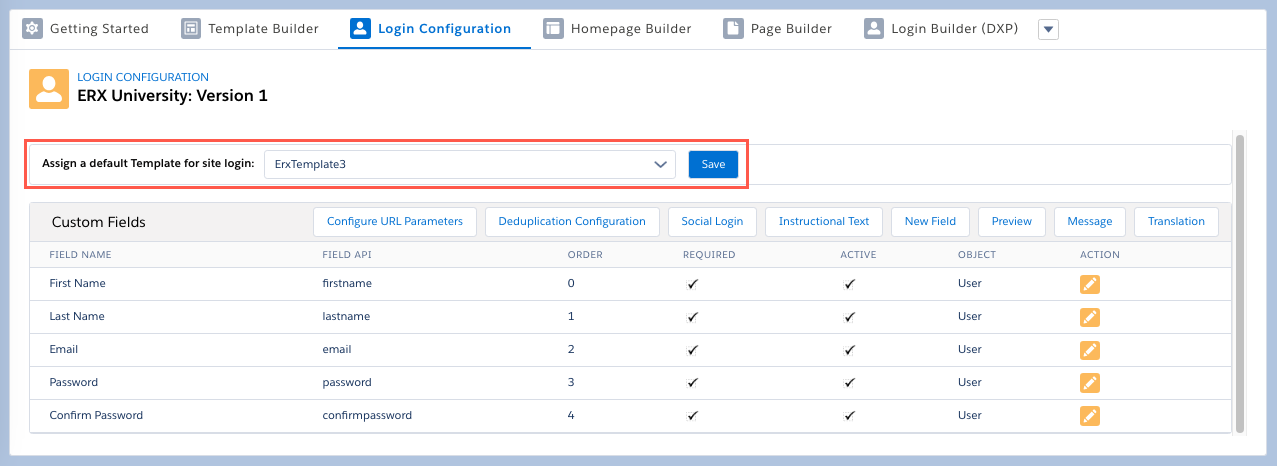
Task: Click the Getting Started gear icon
Action: 32,28
